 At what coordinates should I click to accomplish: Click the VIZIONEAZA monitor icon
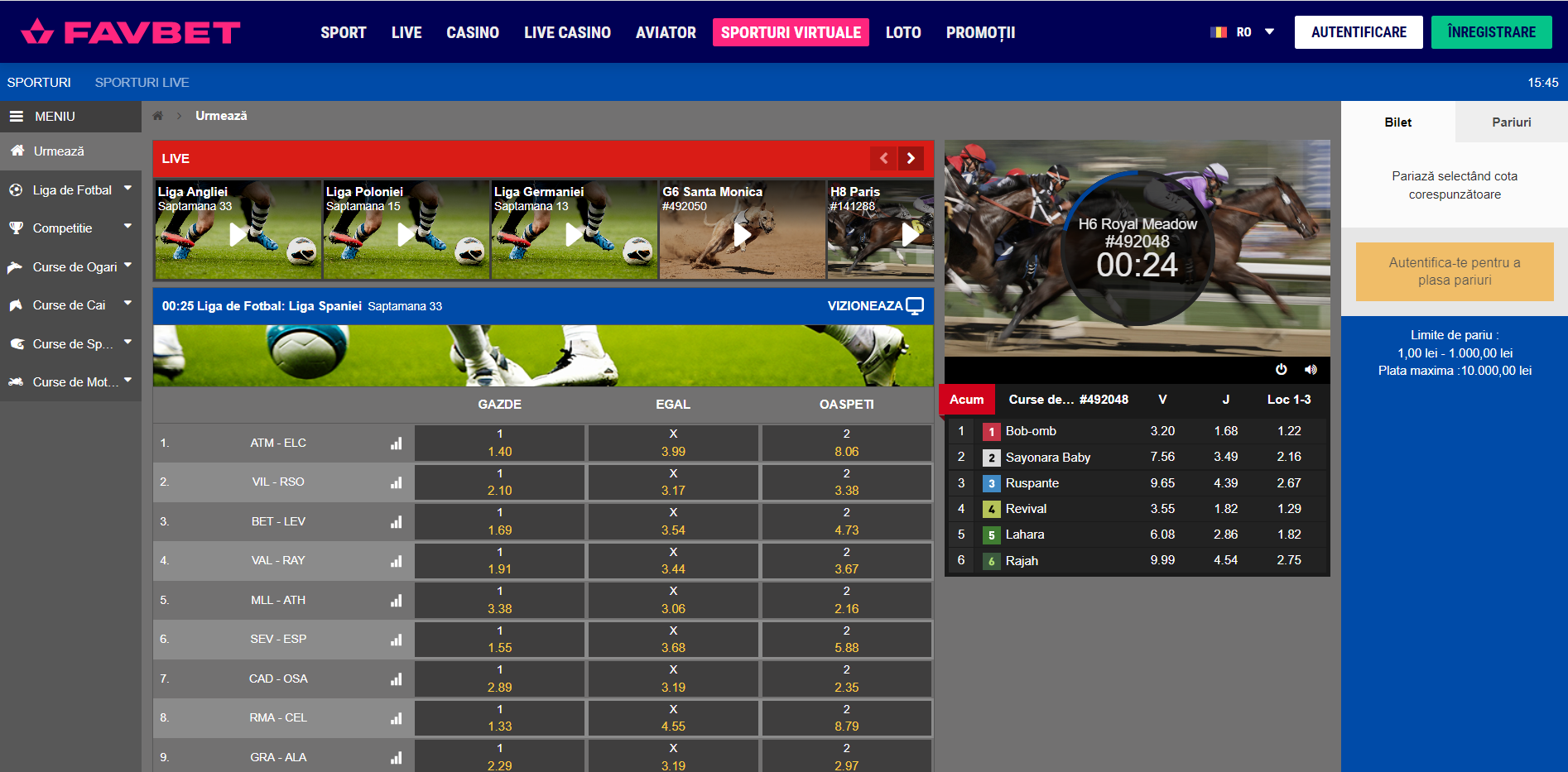[915, 306]
